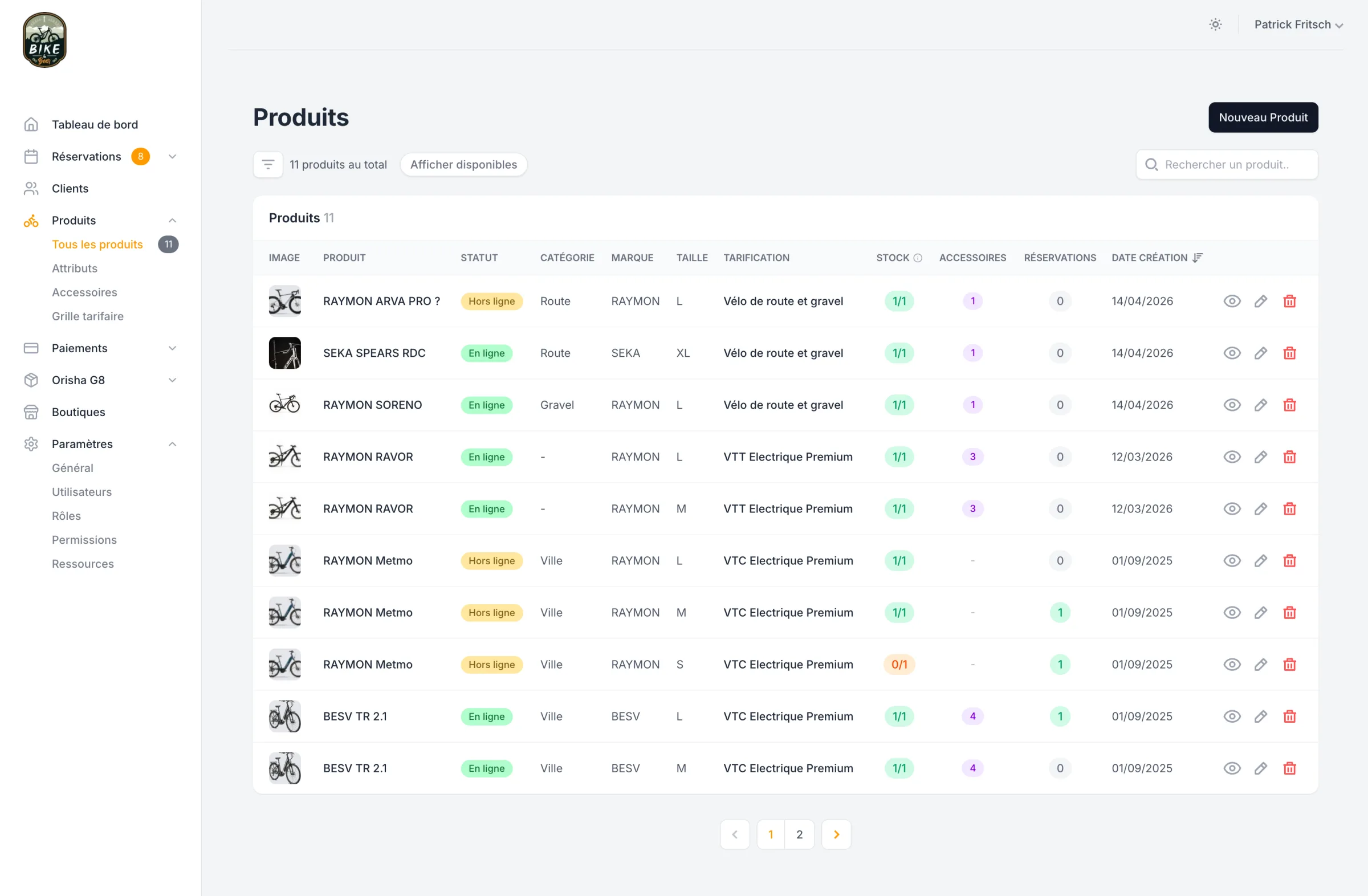View RAYMON Metmo size S details
This screenshot has width=1368, height=896.
pyautogui.click(x=1232, y=665)
